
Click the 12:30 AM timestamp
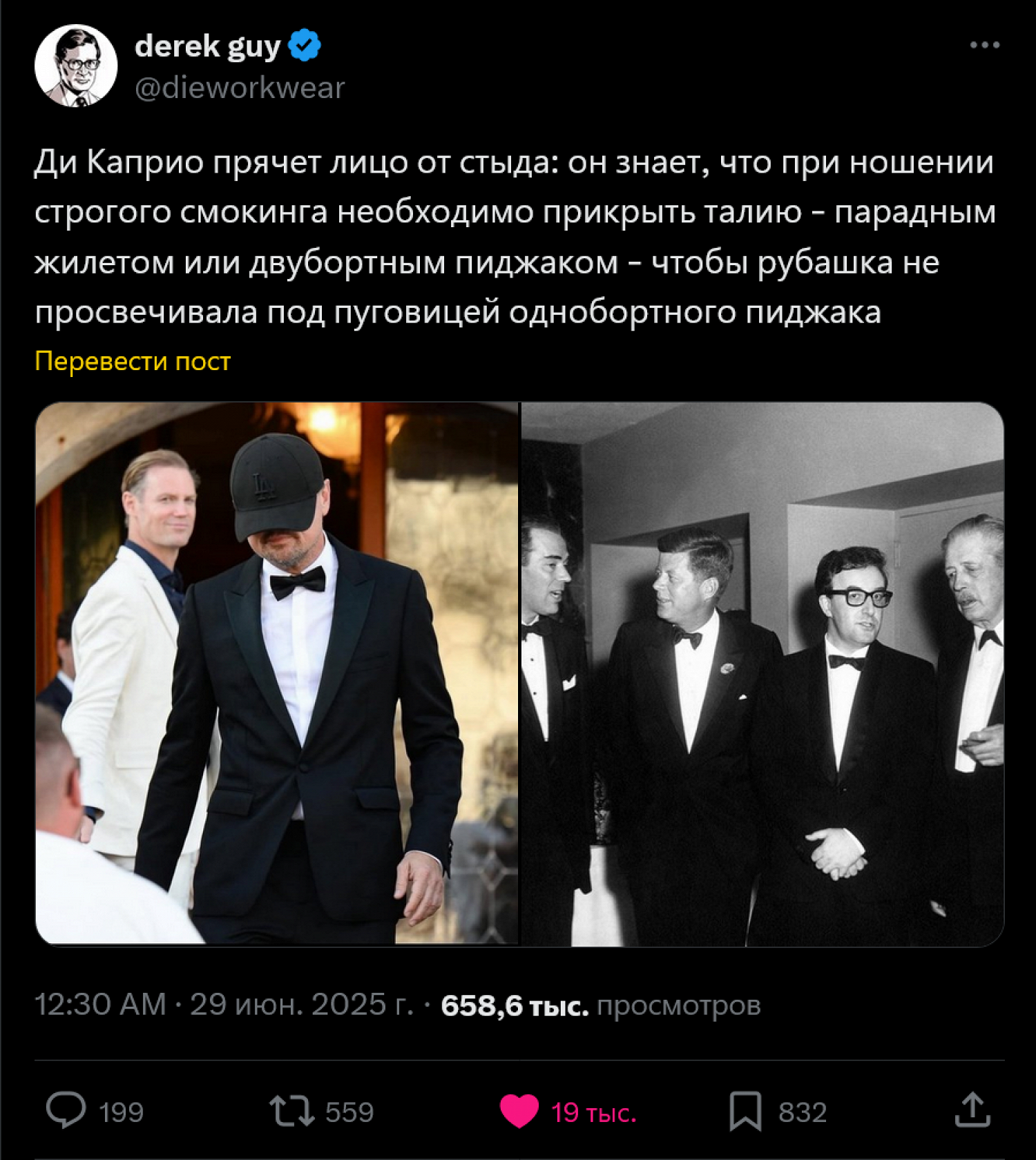pyautogui.click(x=101, y=1005)
